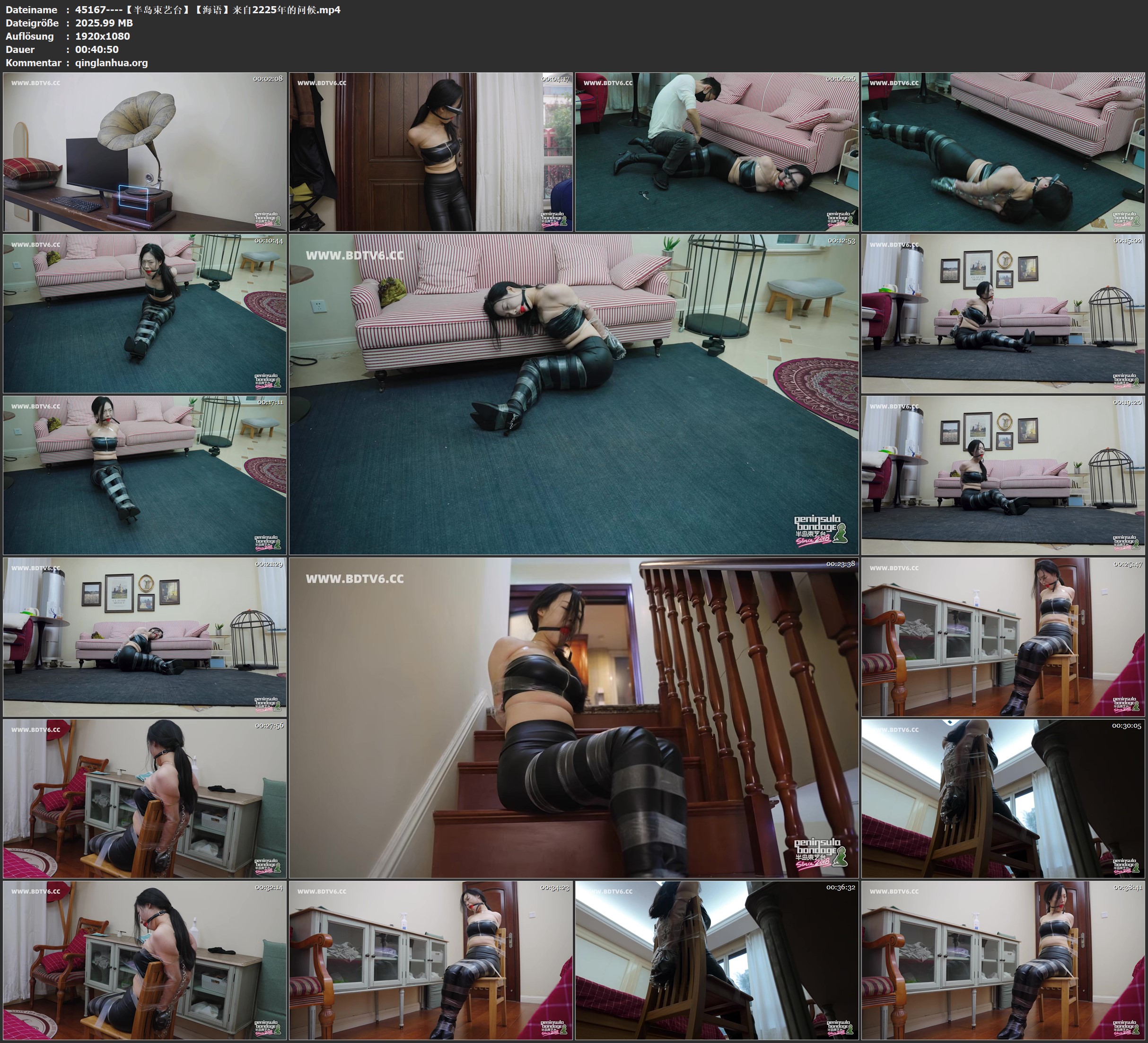
Task: Click the frame stamped 00:21:29
Action: point(145,636)
